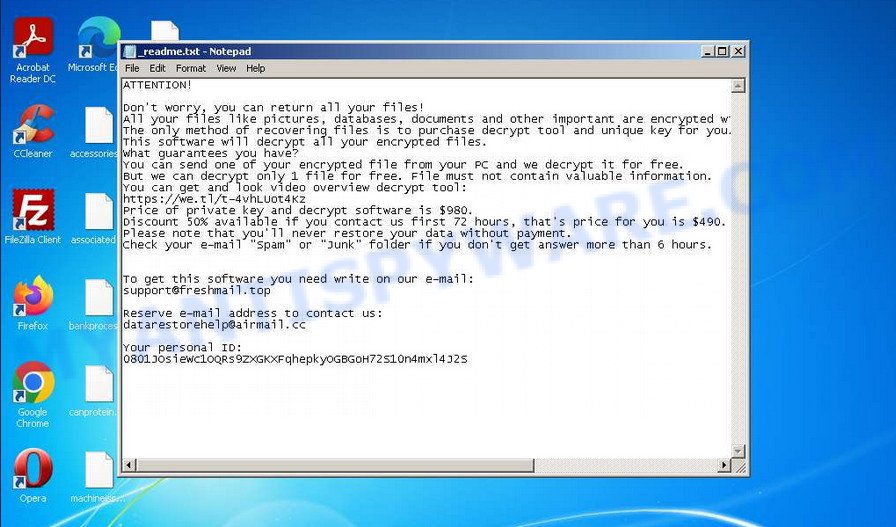Minimize the _readme.txt Notepad window
The width and height of the screenshot is (896, 527).
tap(708, 51)
